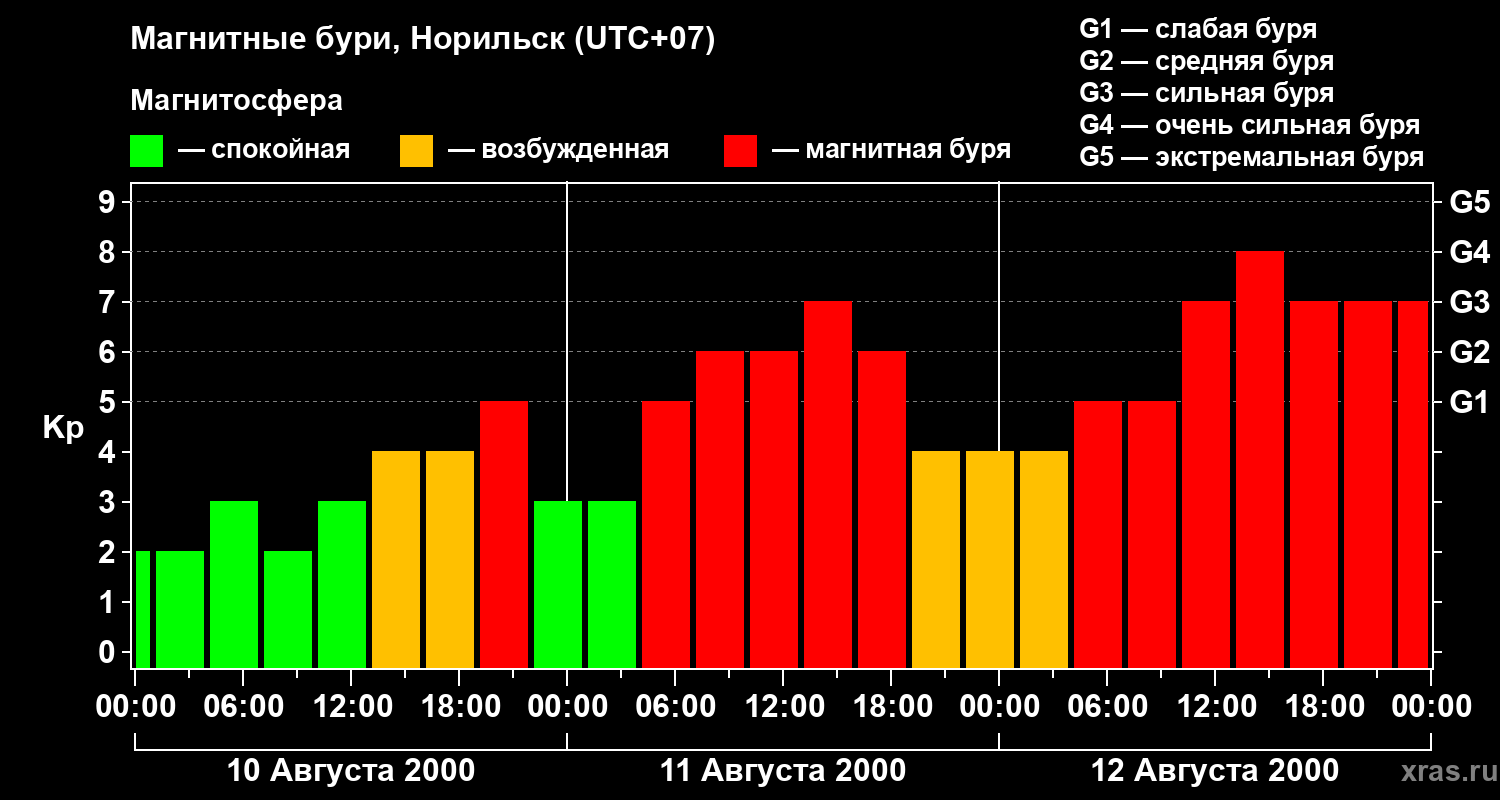Select the "— возбужденная" legend label
The image size is (1500, 800).
point(558,150)
